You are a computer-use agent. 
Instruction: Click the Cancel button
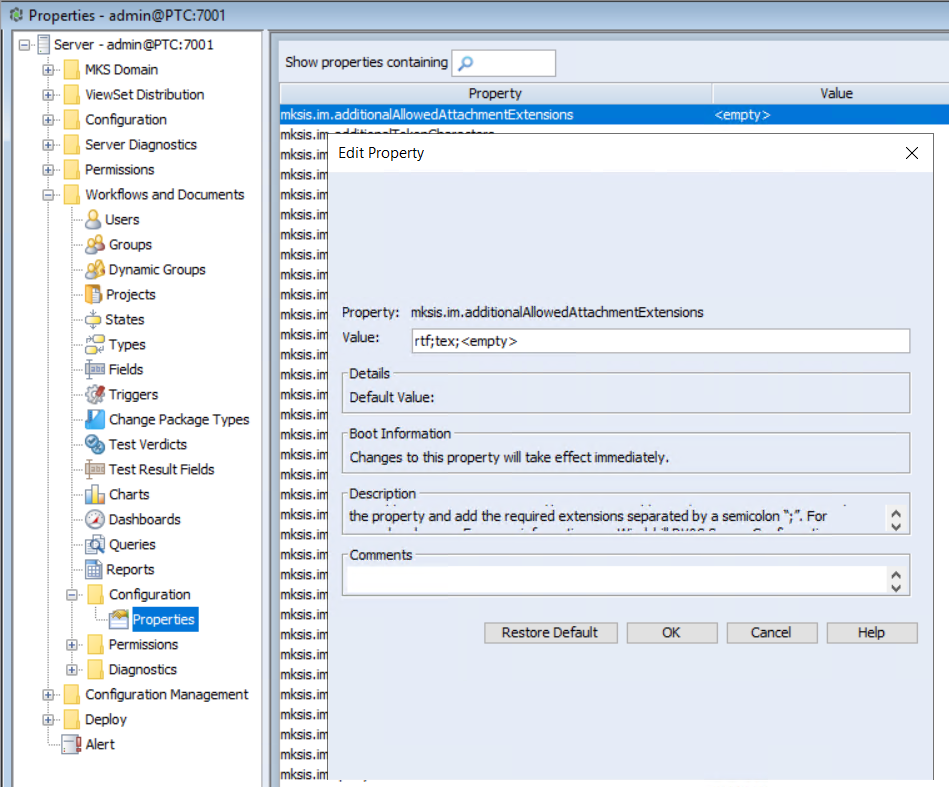click(x=770, y=633)
